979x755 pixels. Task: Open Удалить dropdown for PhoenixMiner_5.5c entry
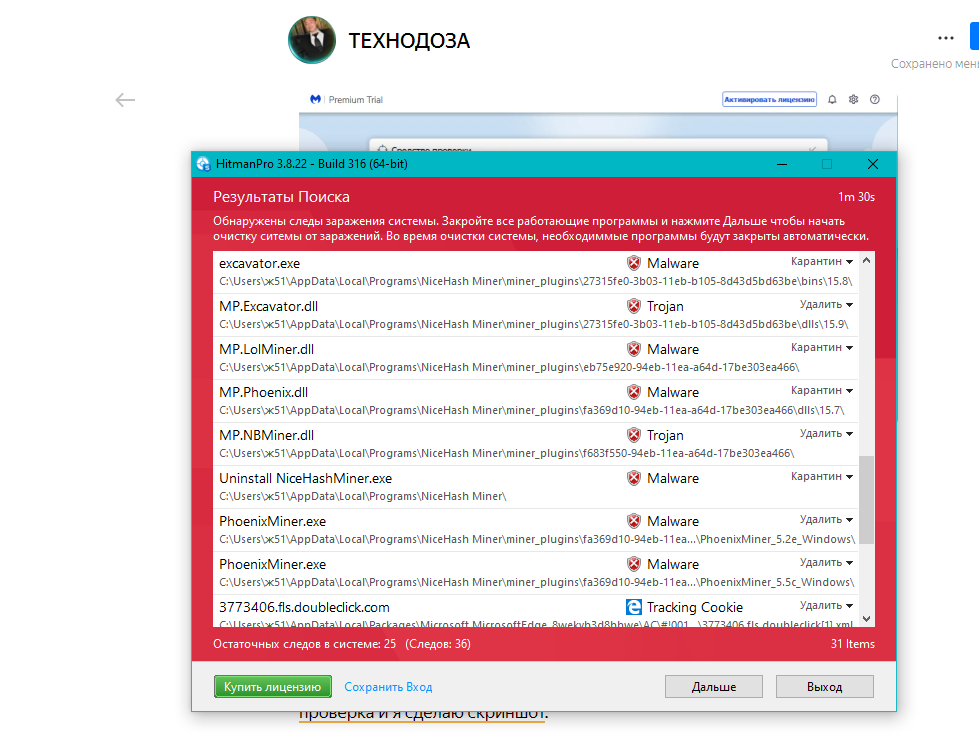point(826,563)
